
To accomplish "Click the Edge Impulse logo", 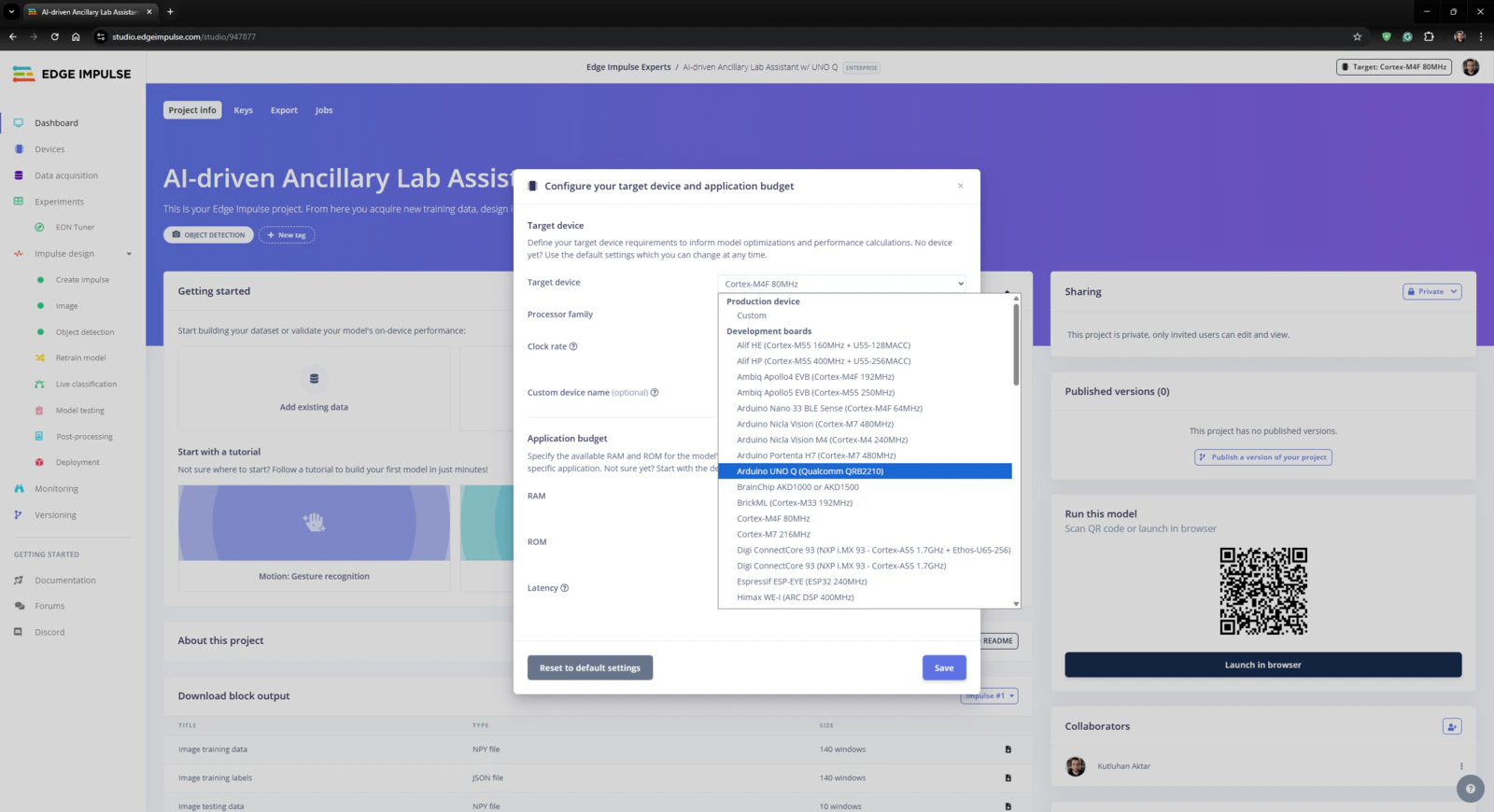I will (72, 74).
